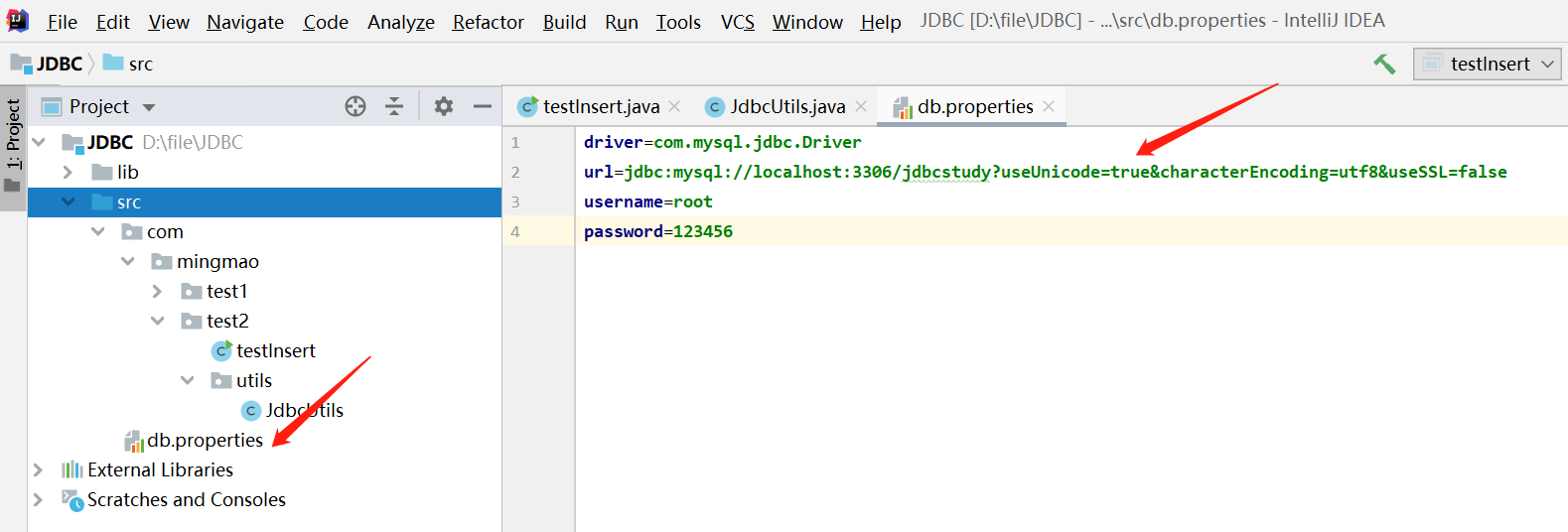This screenshot has height=532, width=1568.
Task: Open the File menu
Action: pos(62,22)
